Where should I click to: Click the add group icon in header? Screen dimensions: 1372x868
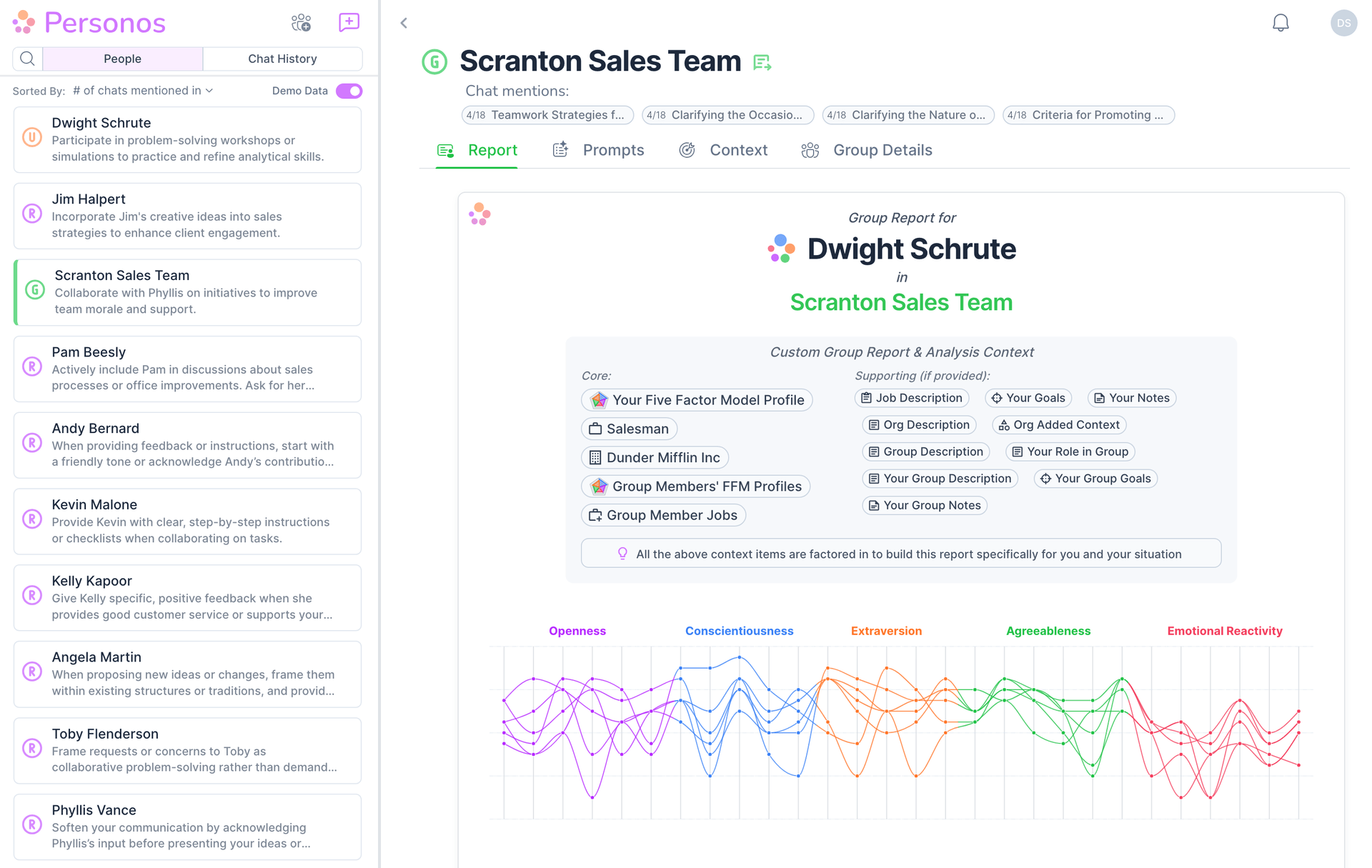301,23
